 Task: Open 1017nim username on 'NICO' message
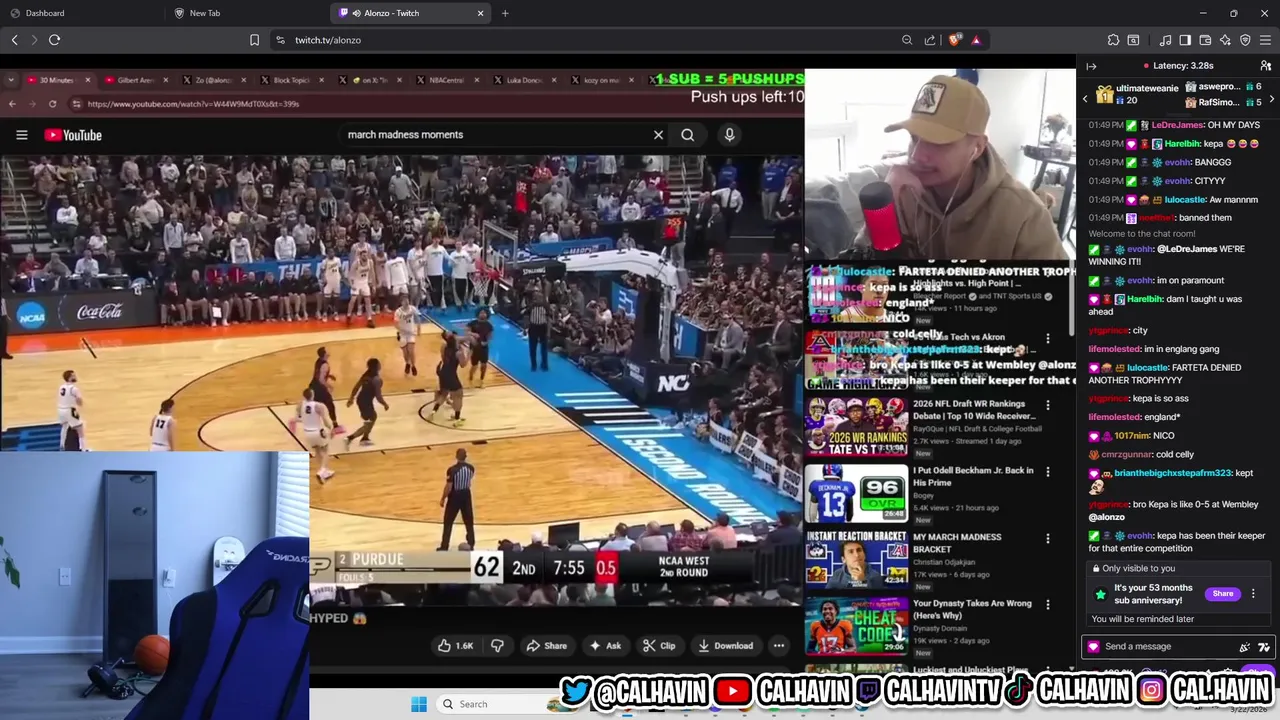pos(1131,436)
